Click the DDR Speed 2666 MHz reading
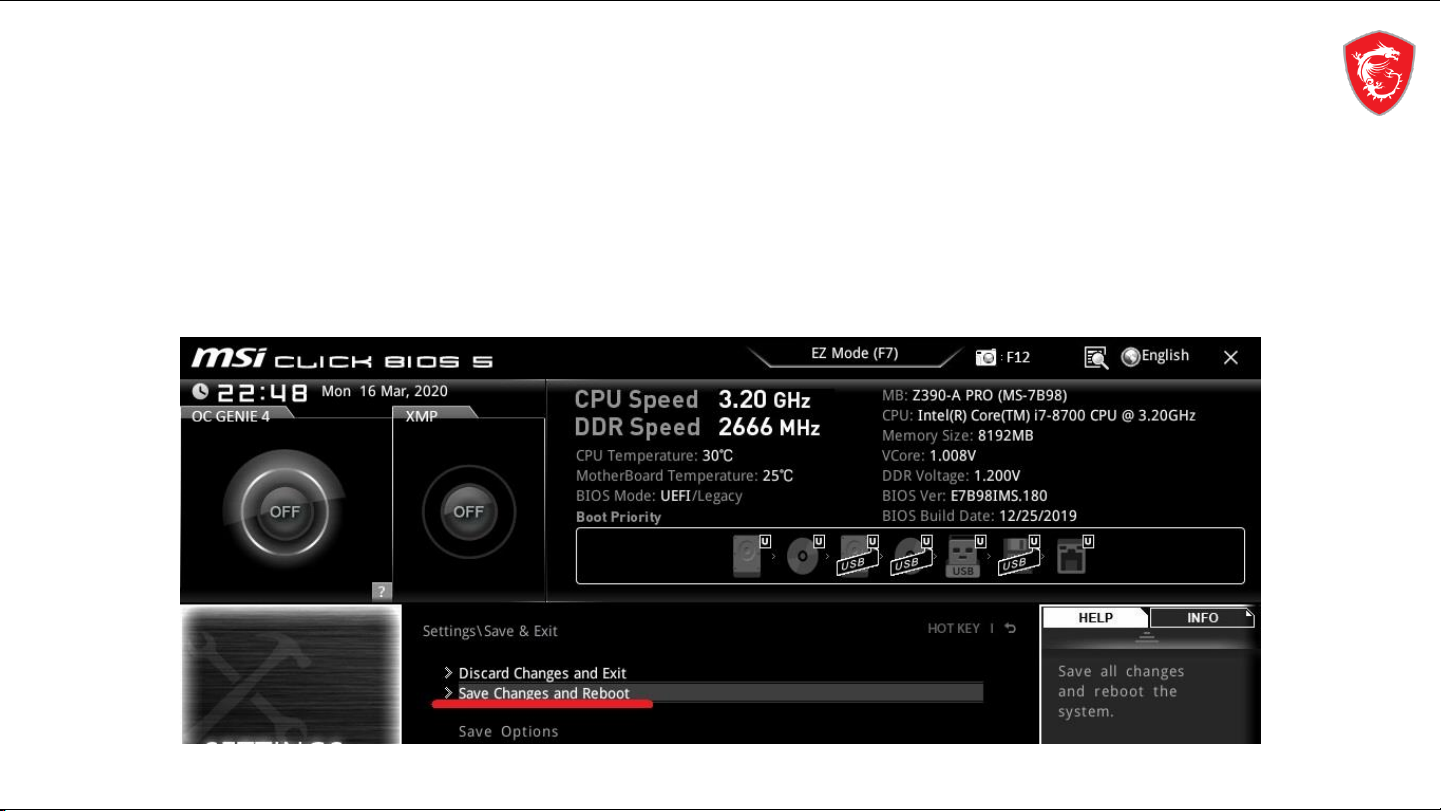Image resolution: width=1441 pixels, height=811 pixels. pyautogui.click(x=697, y=428)
